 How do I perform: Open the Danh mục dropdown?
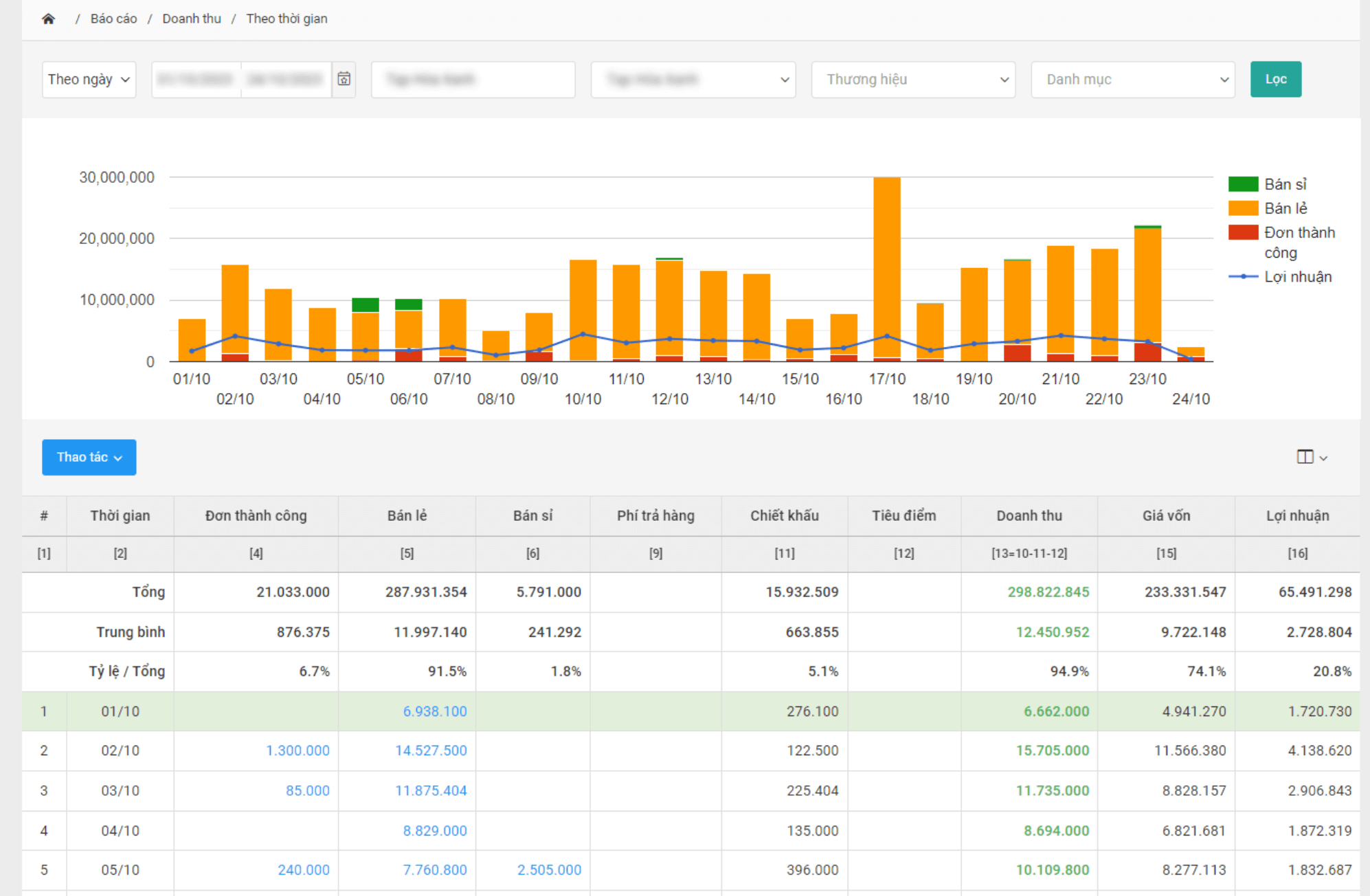tap(1132, 79)
